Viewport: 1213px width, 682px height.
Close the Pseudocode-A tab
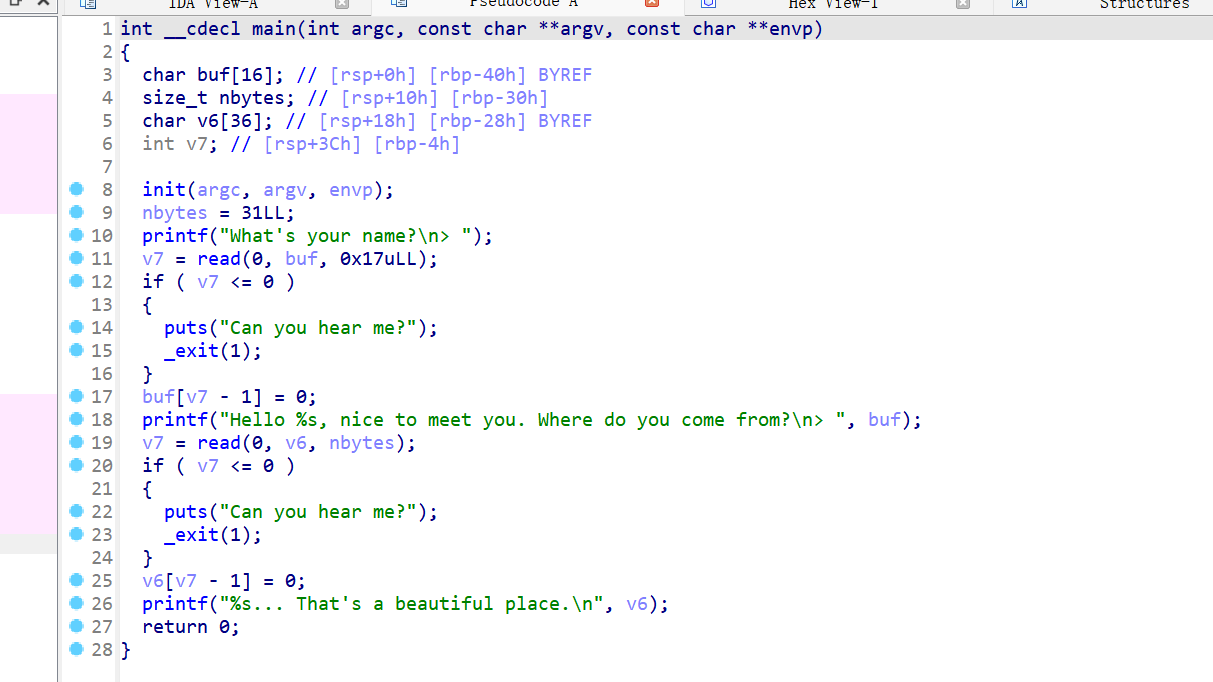pyautogui.click(x=651, y=4)
